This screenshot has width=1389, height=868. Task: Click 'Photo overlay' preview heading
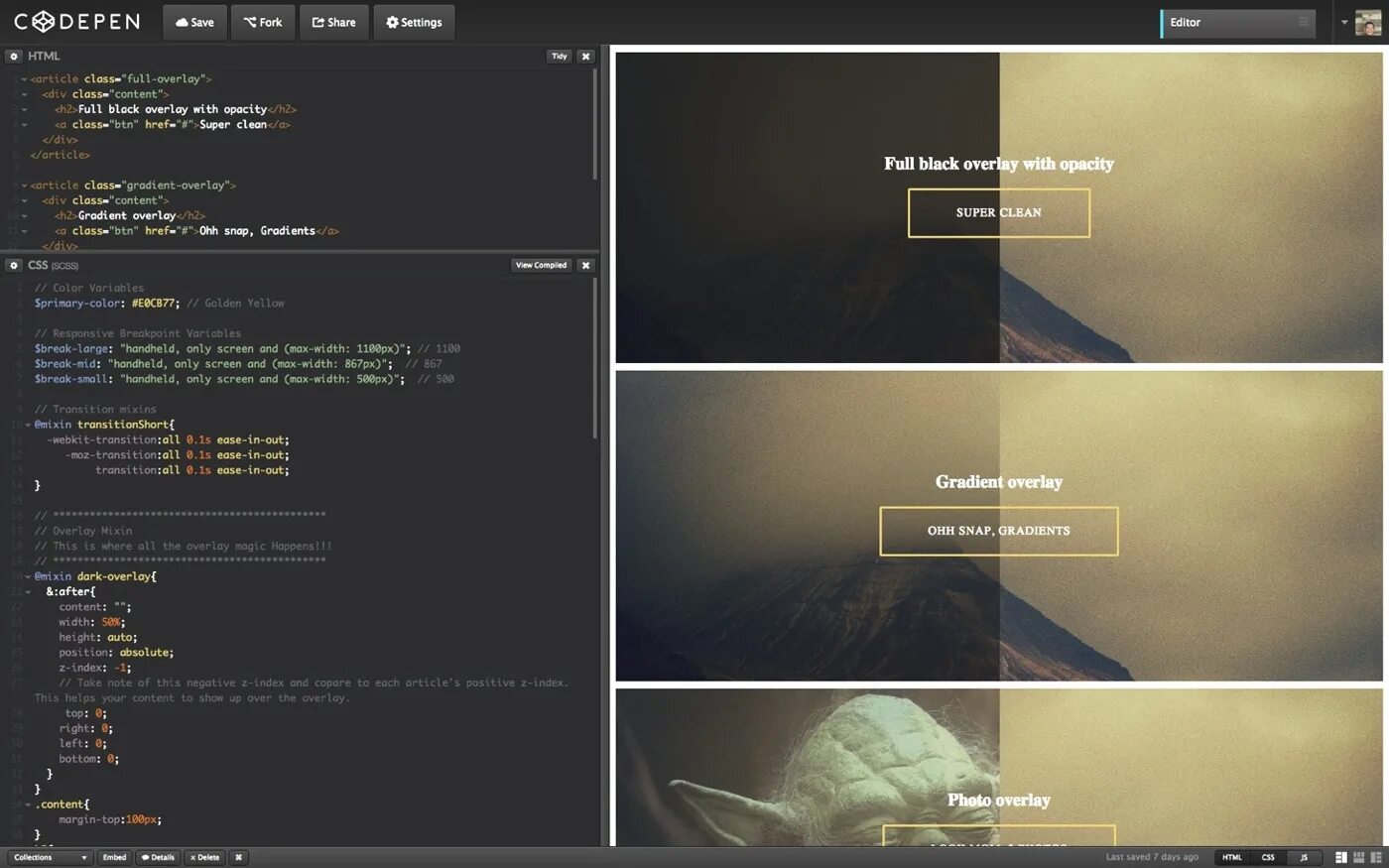(x=999, y=800)
